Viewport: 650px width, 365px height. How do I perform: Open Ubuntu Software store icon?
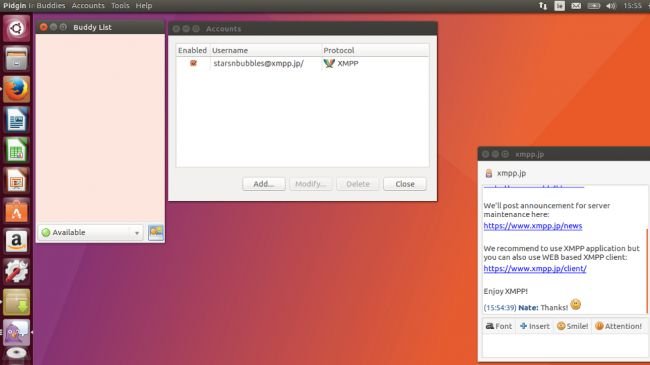coord(17,211)
